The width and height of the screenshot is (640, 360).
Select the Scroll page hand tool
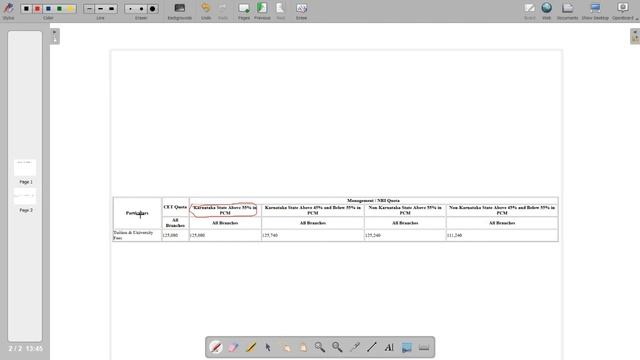[x=303, y=347]
